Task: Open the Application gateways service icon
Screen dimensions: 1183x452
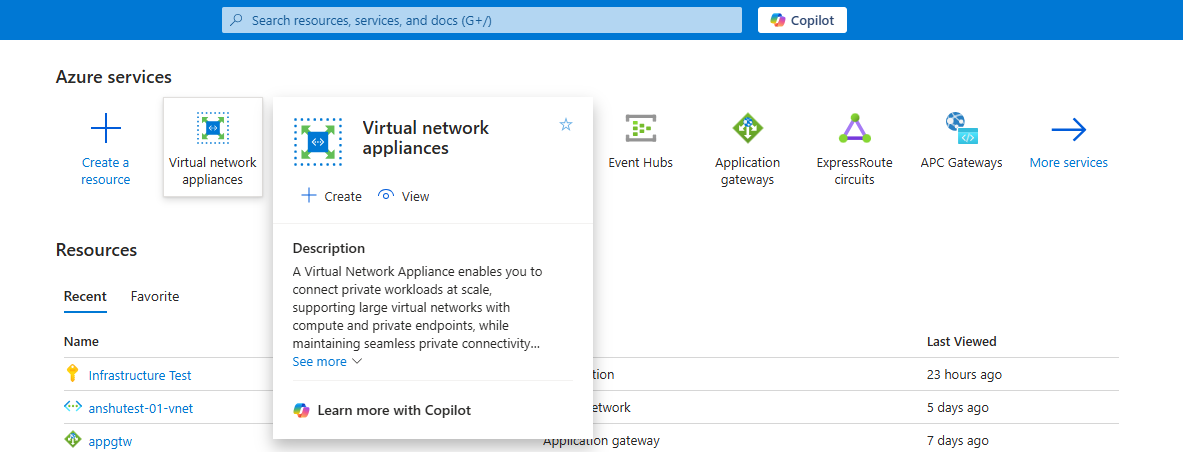Action: click(x=748, y=129)
